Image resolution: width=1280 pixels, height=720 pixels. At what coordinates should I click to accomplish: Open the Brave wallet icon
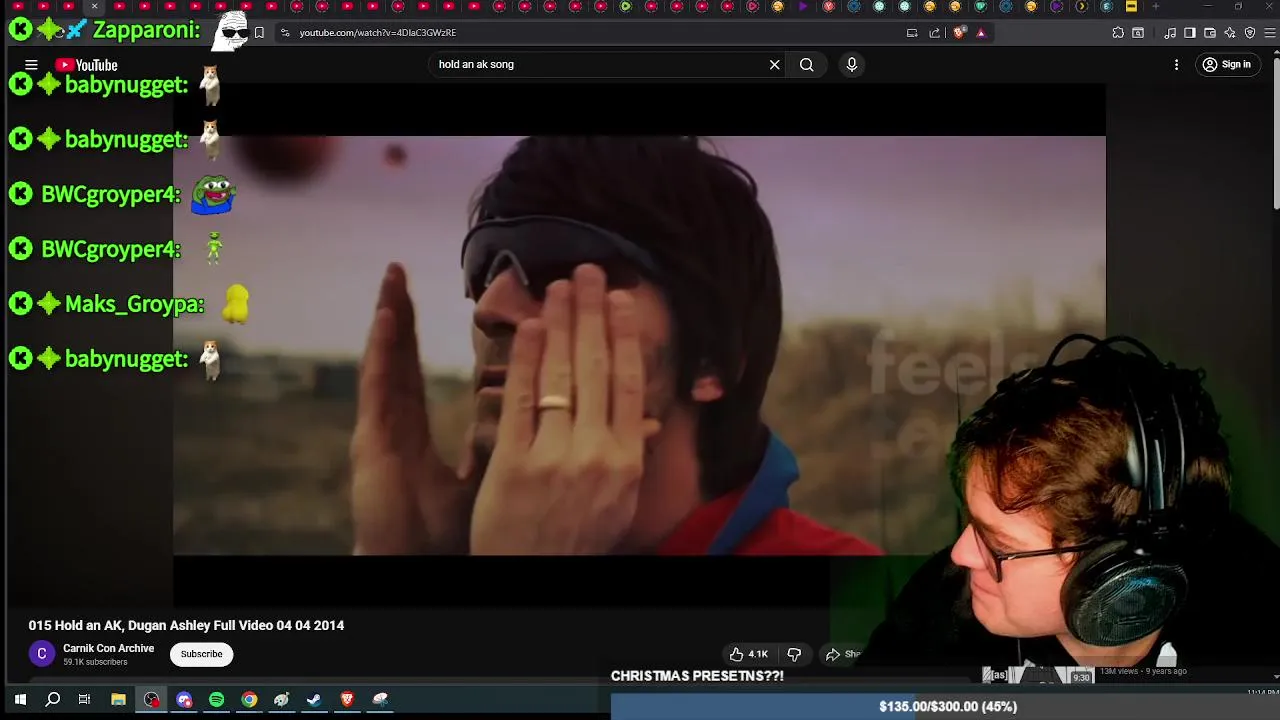coord(1210,33)
